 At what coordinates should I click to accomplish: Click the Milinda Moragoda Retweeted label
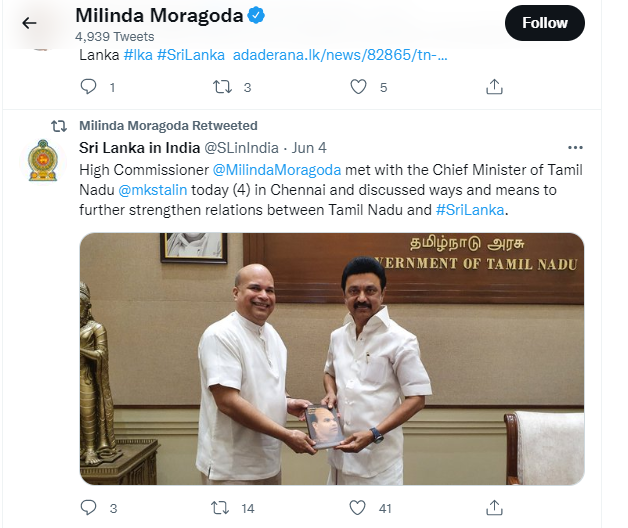click(x=168, y=126)
